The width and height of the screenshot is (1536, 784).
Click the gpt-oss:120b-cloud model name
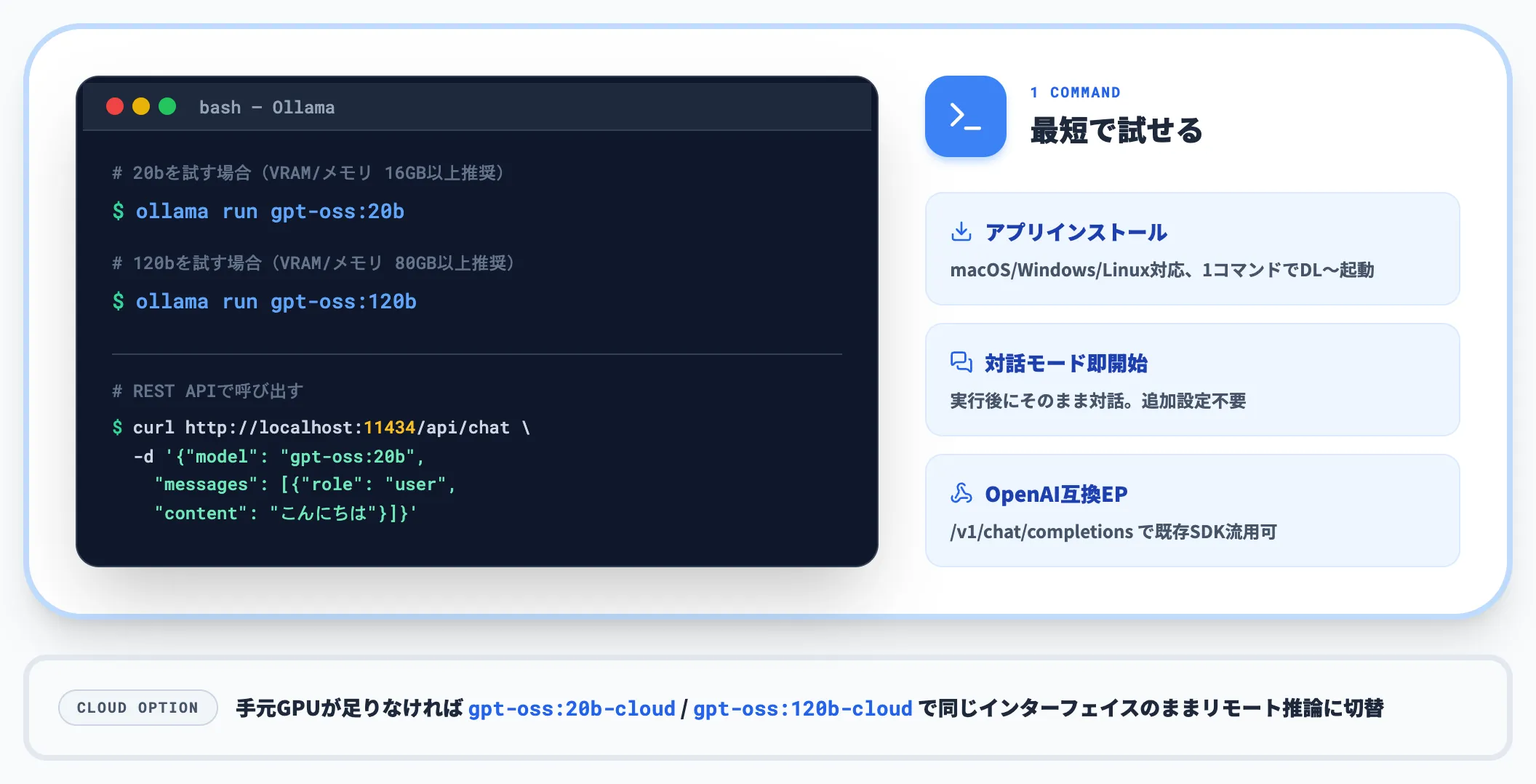click(803, 708)
